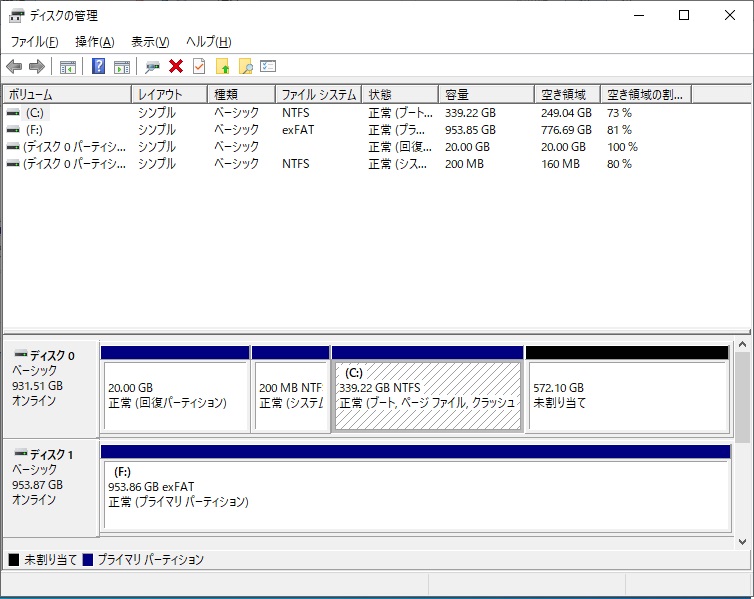Click the 953.85 GB capacity cell

point(470,130)
